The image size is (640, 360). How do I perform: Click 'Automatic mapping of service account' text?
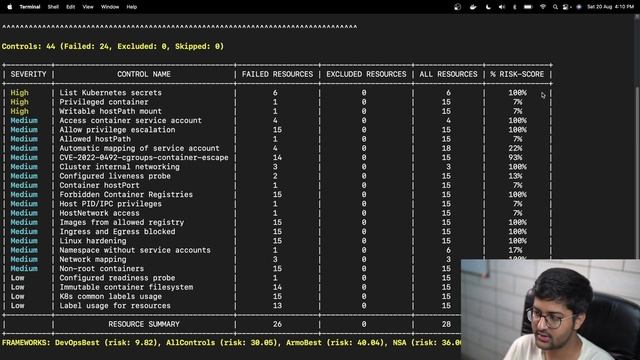coord(140,149)
